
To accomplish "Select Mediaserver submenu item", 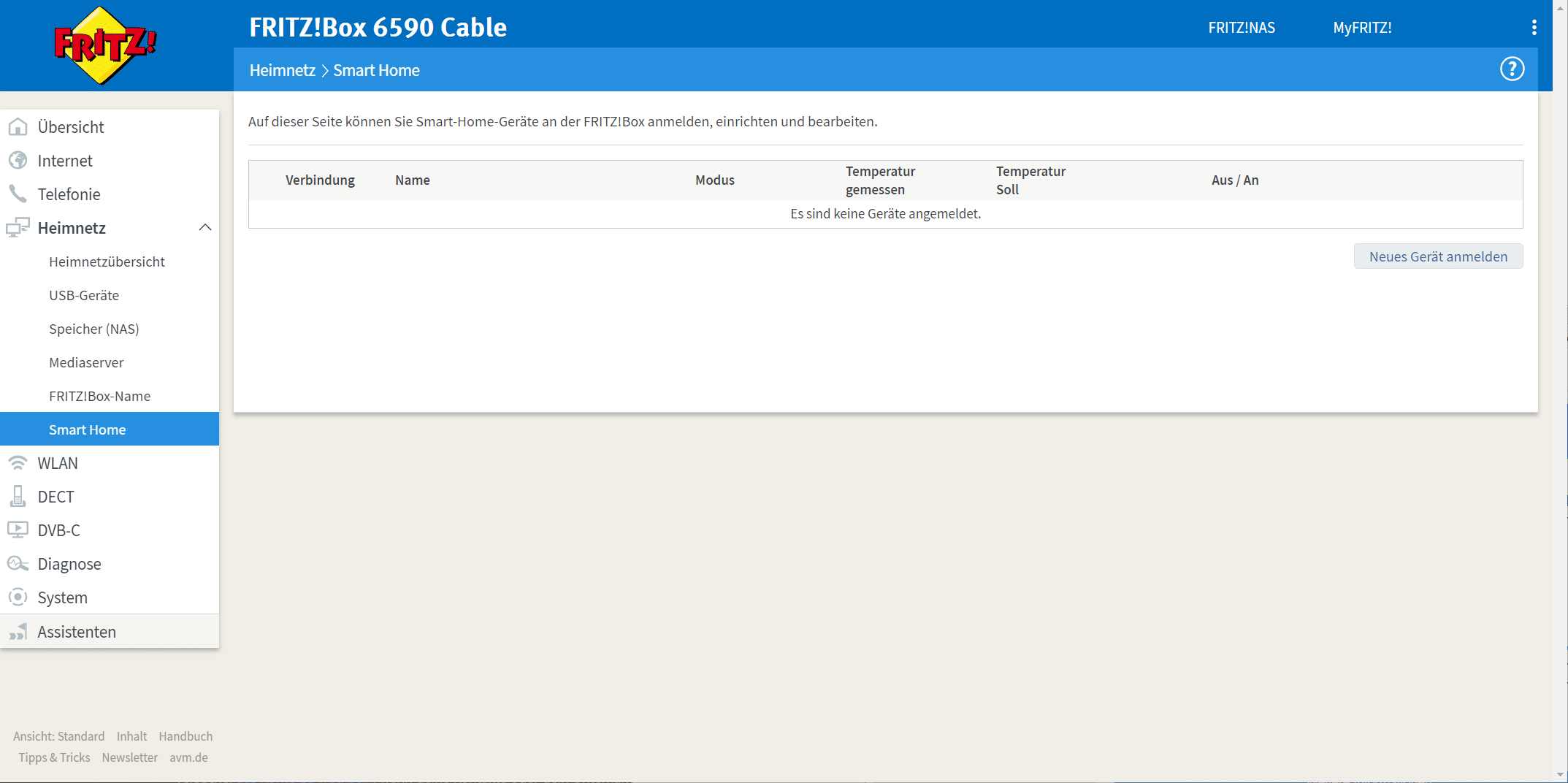I will coord(86,362).
